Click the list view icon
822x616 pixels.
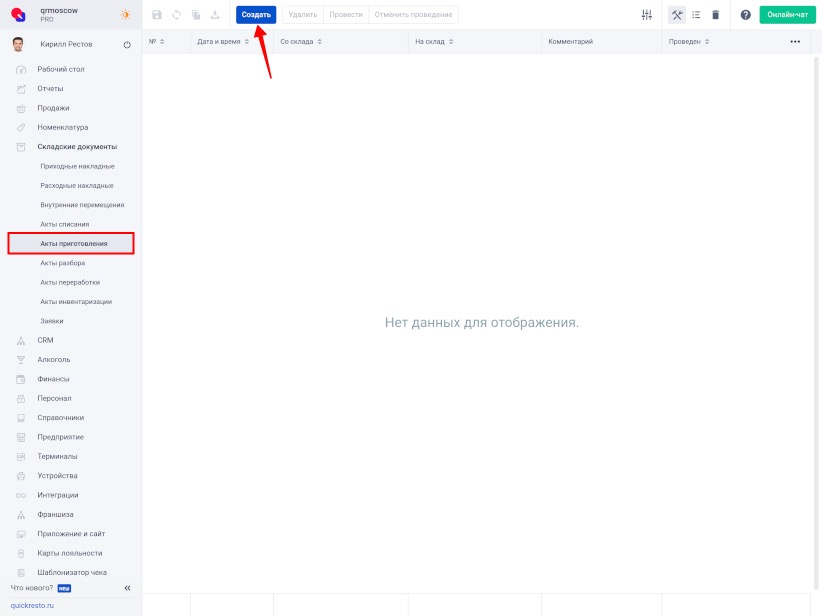tap(696, 15)
